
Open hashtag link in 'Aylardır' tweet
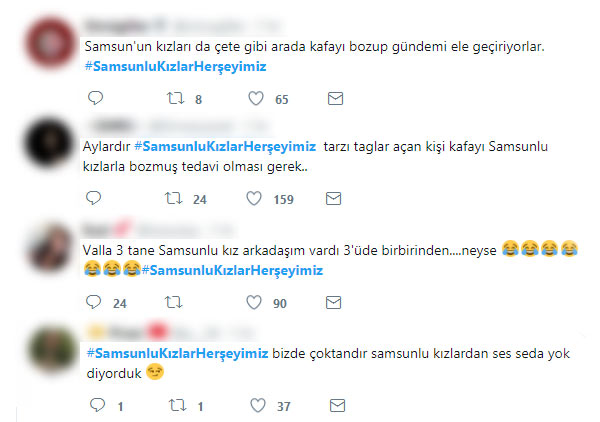[x=225, y=147]
